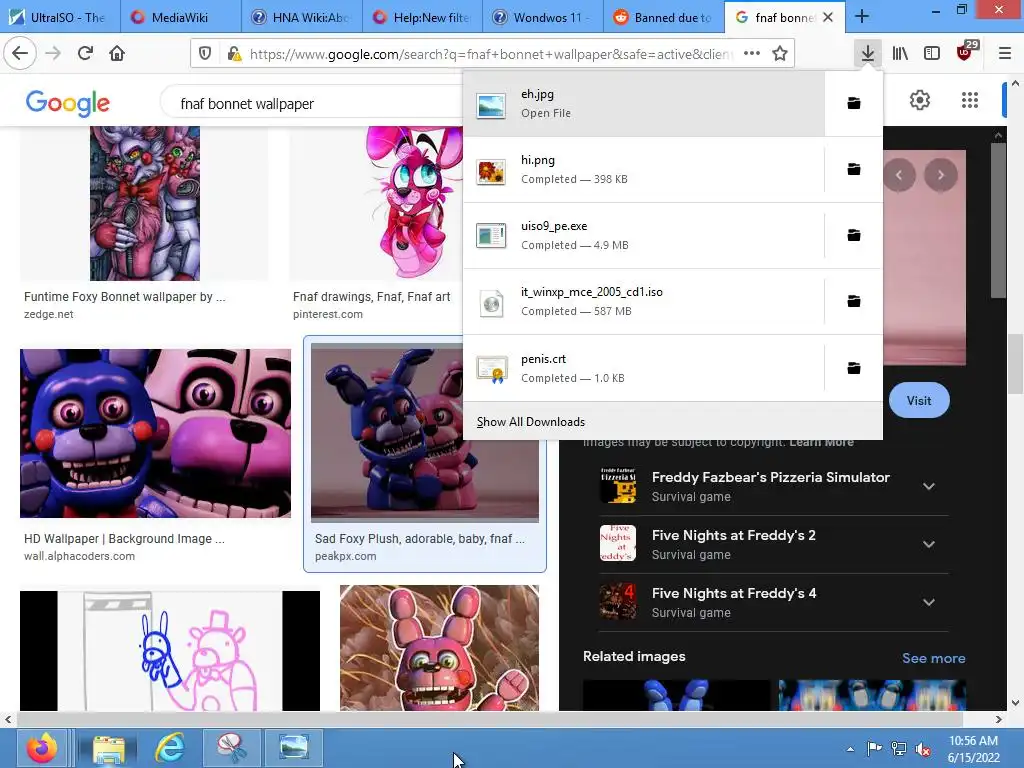The width and height of the screenshot is (1024, 768).
Task: Open containing folder for uiso9_pe.exe
Action: 854,235
